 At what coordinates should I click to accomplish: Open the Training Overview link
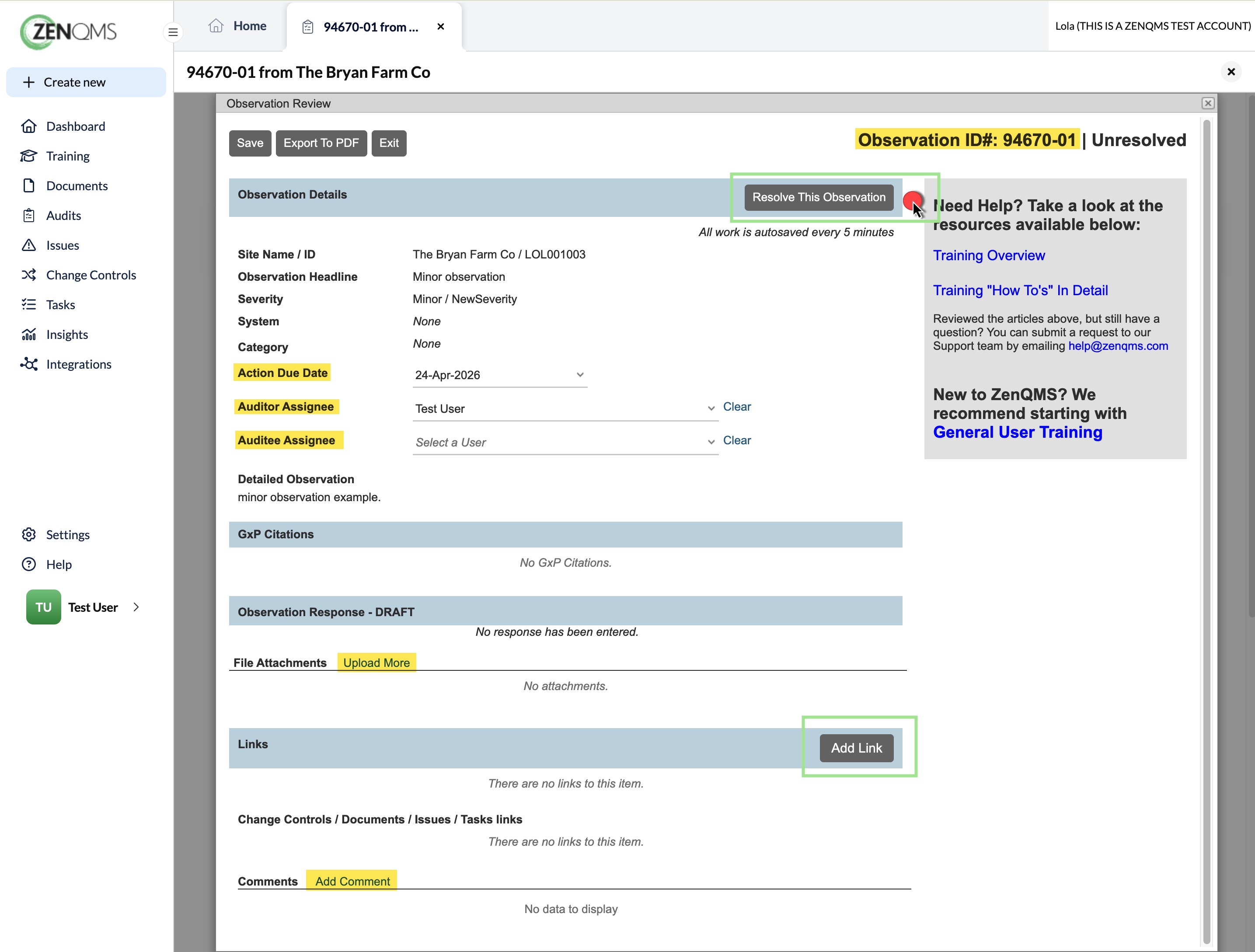pyautogui.click(x=989, y=255)
